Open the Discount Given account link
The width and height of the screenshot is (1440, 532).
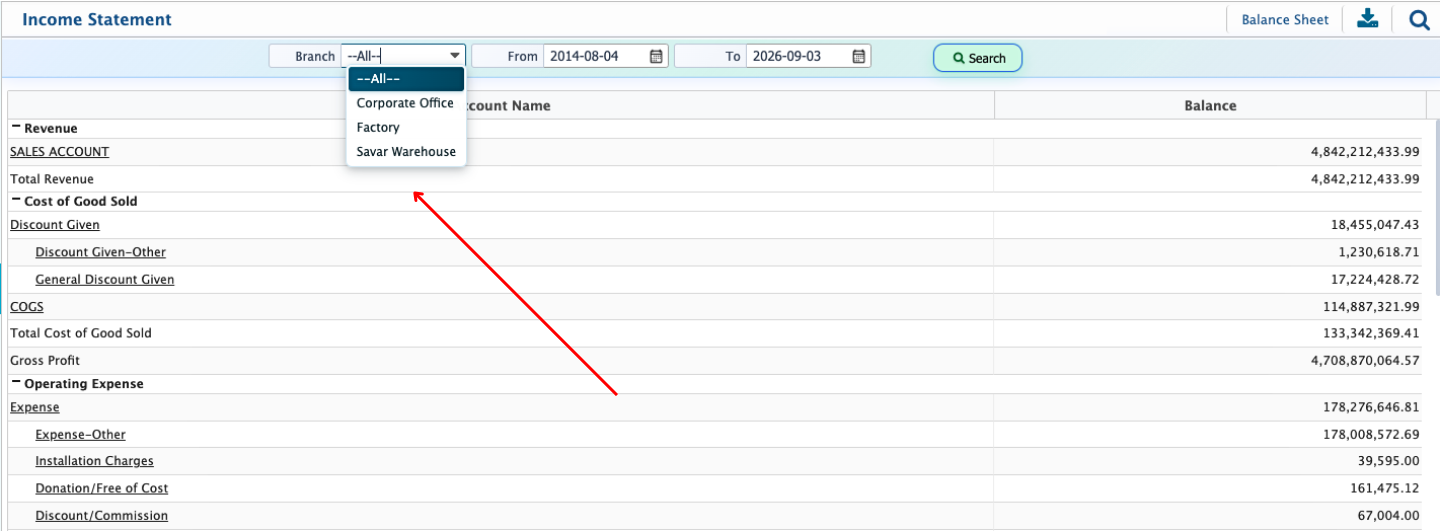tap(55, 225)
